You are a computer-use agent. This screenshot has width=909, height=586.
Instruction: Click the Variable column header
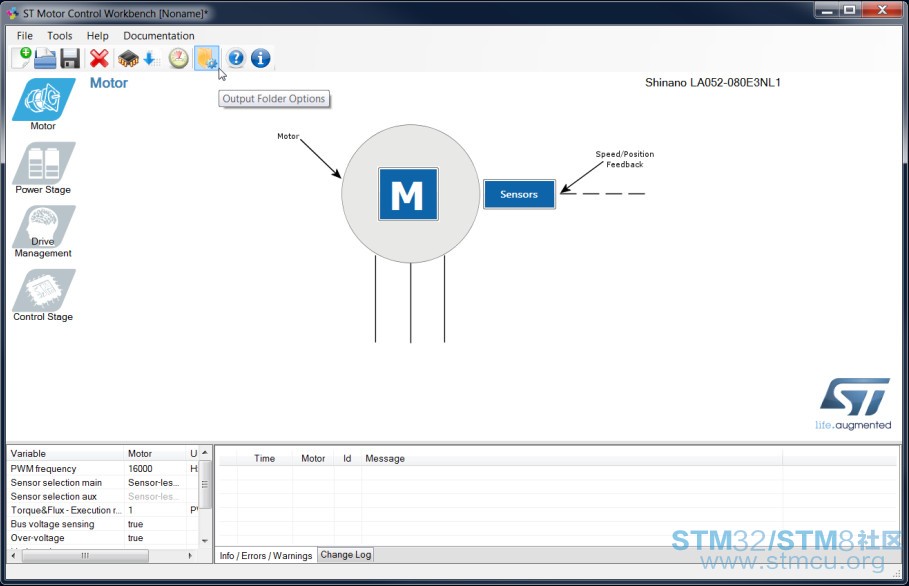click(66, 453)
